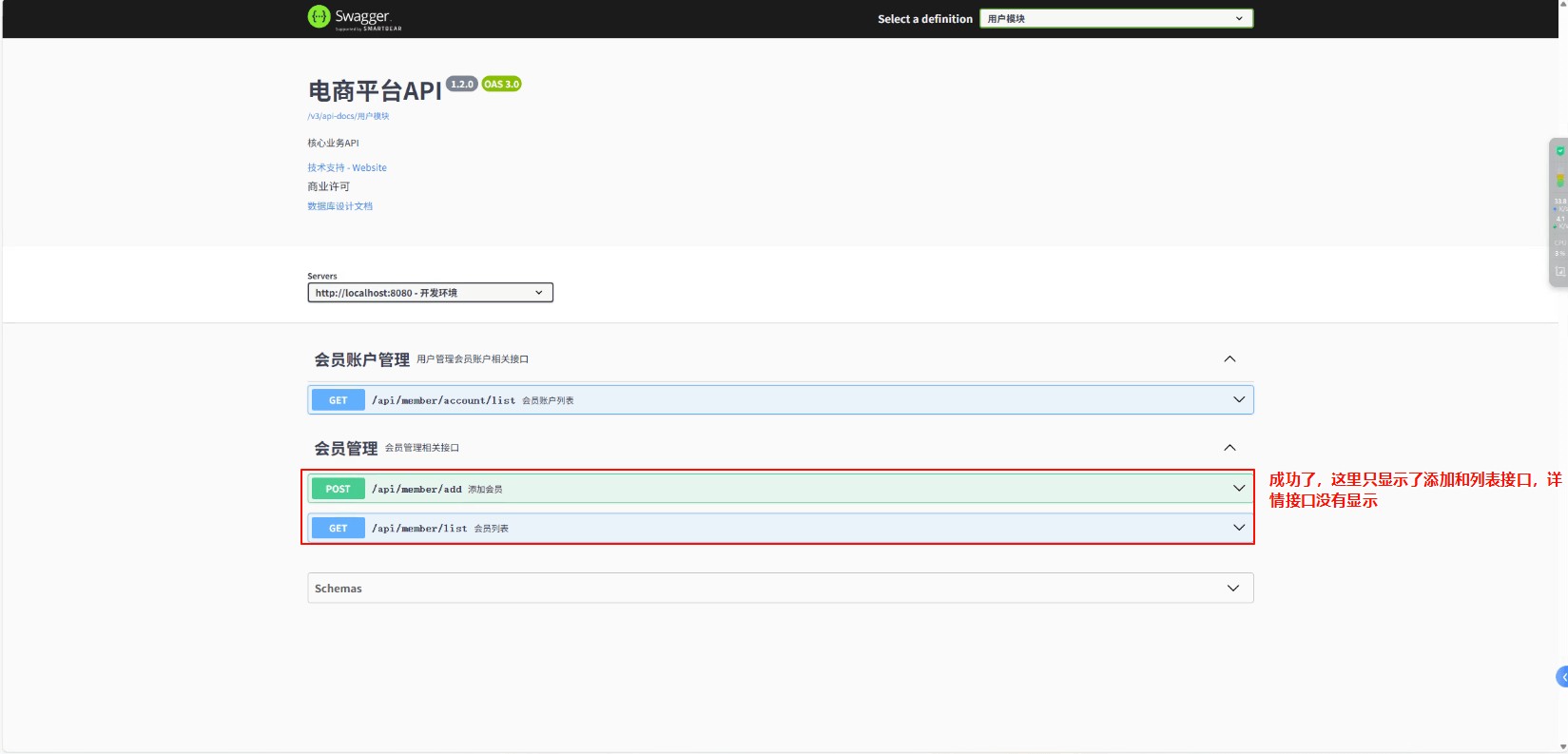This screenshot has height=754, width=1568.
Task: Expand the /api/member/list row chevron
Action: pos(1239,528)
